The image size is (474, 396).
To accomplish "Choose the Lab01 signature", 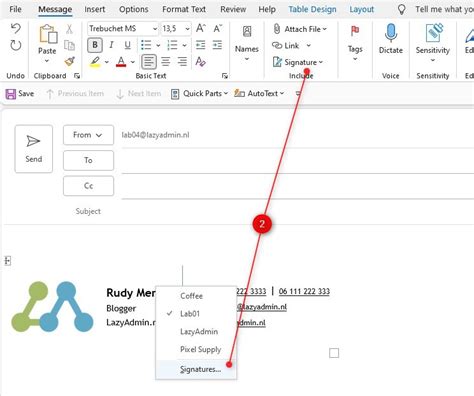I will point(196,314).
